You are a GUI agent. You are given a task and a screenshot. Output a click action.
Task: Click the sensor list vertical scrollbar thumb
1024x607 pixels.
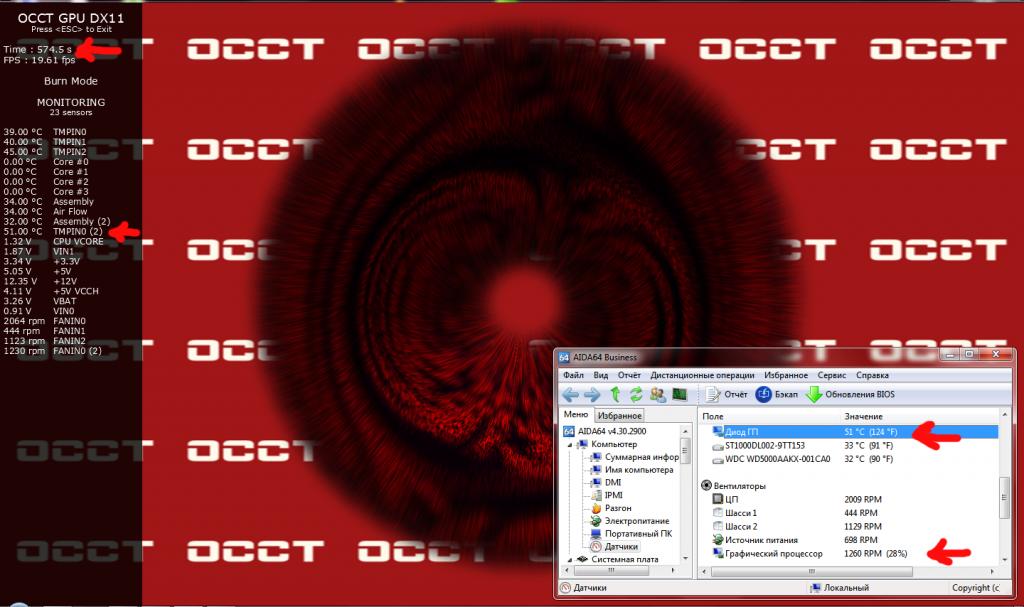1004,498
